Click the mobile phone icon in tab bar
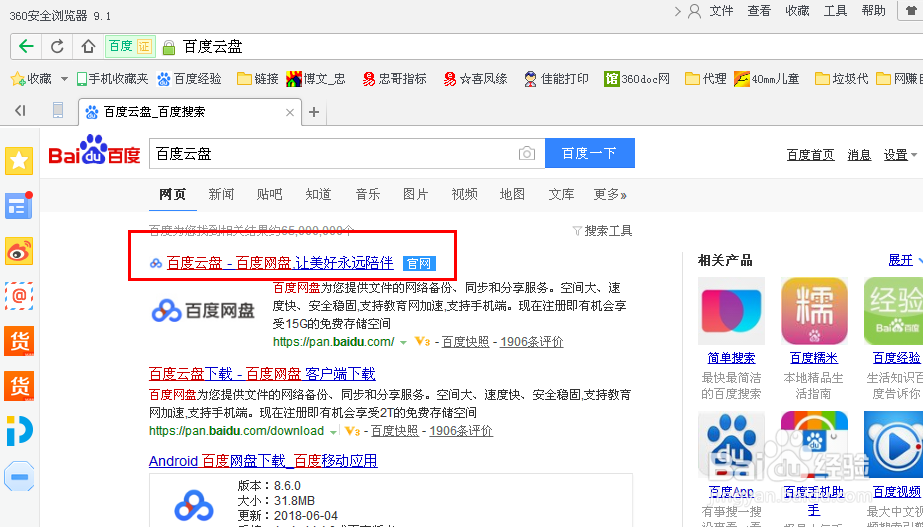Screen dimensions: 923x527 point(58,111)
